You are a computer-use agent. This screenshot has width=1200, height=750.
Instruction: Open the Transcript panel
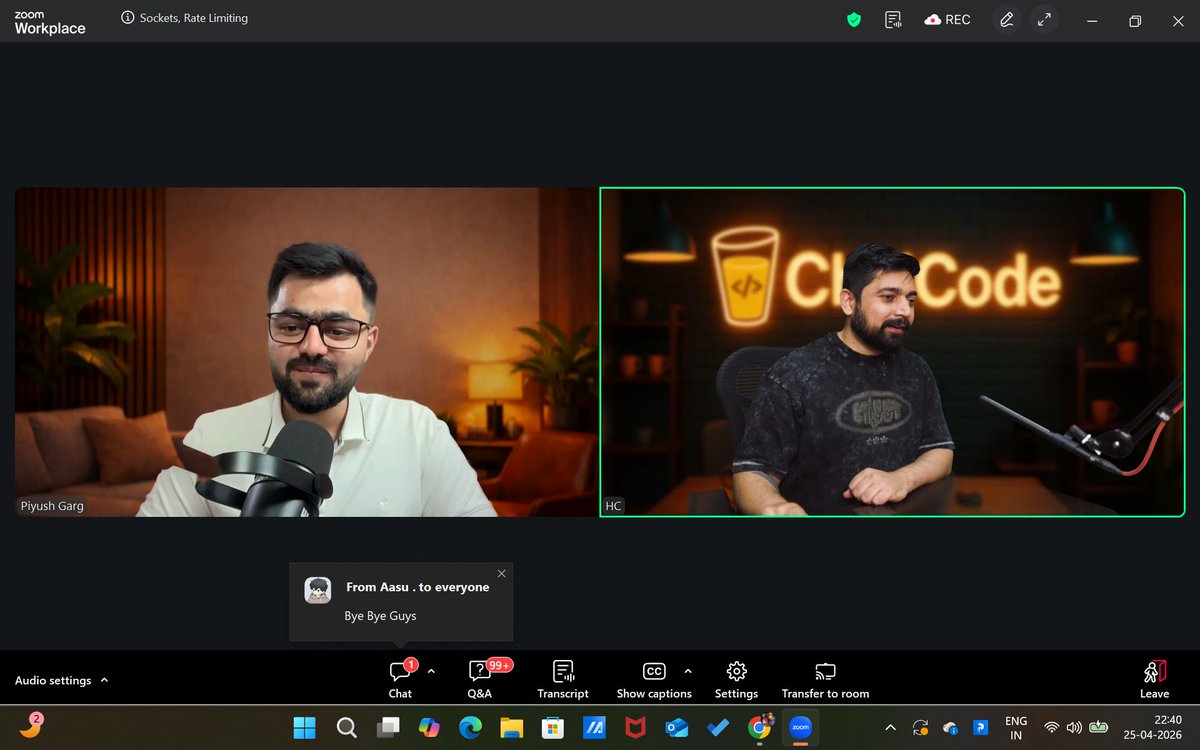pyautogui.click(x=563, y=678)
